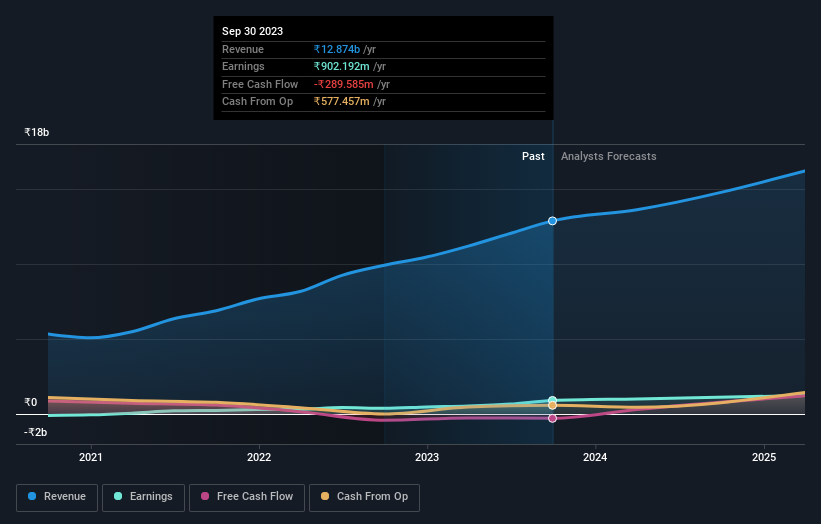Click the -₹2b y-axis label

click(36, 432)
